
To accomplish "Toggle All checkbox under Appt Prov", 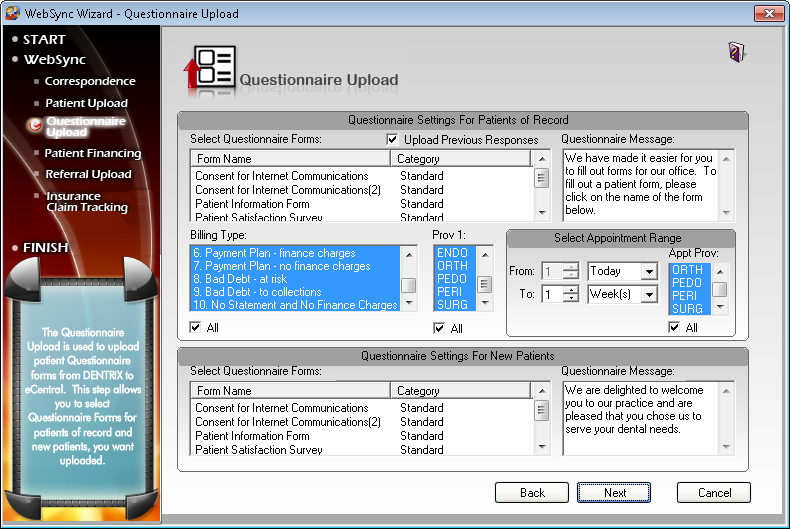I will click(675, 327).
